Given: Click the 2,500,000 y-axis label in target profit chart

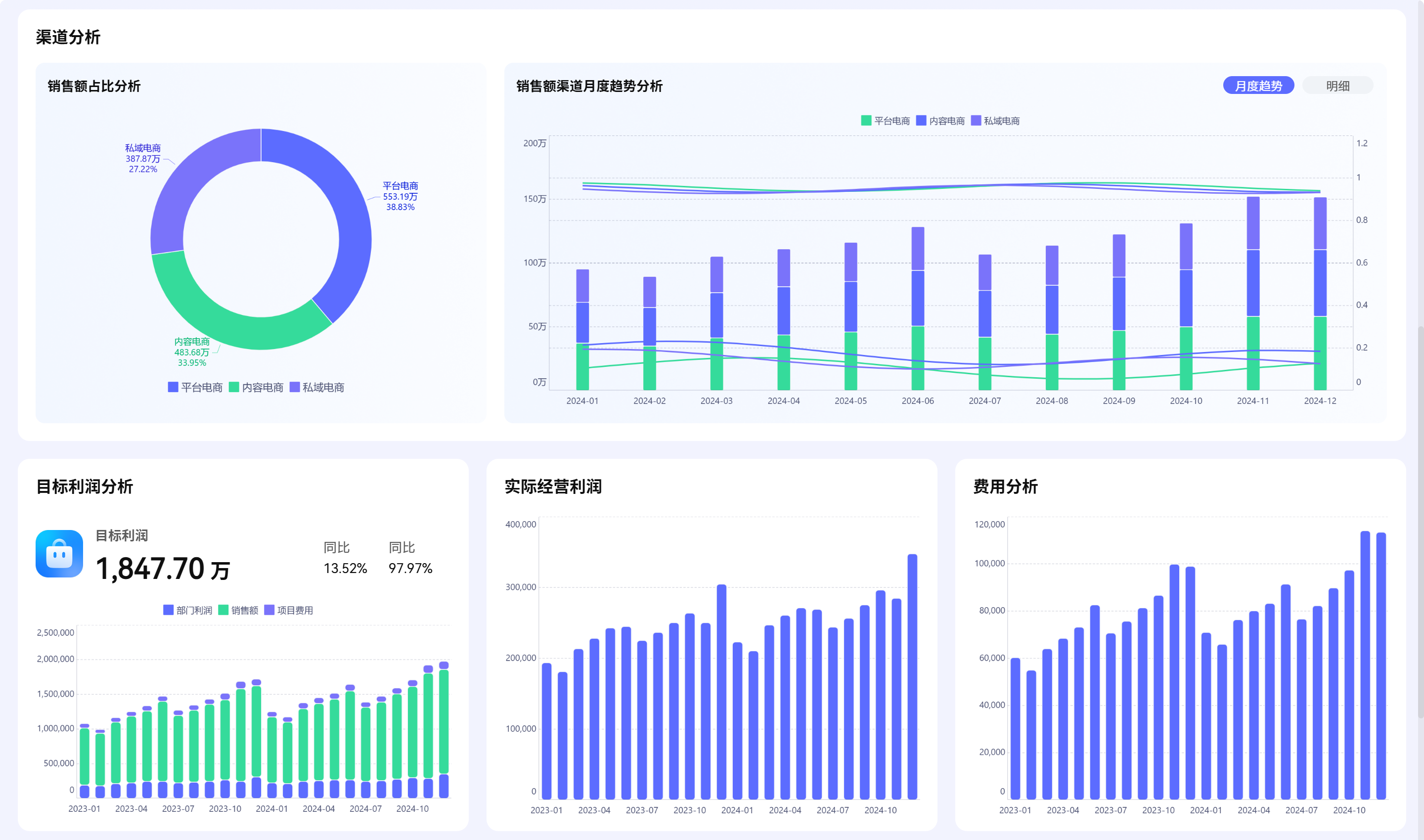Looking at the screenshot, I should pos(55,632).
